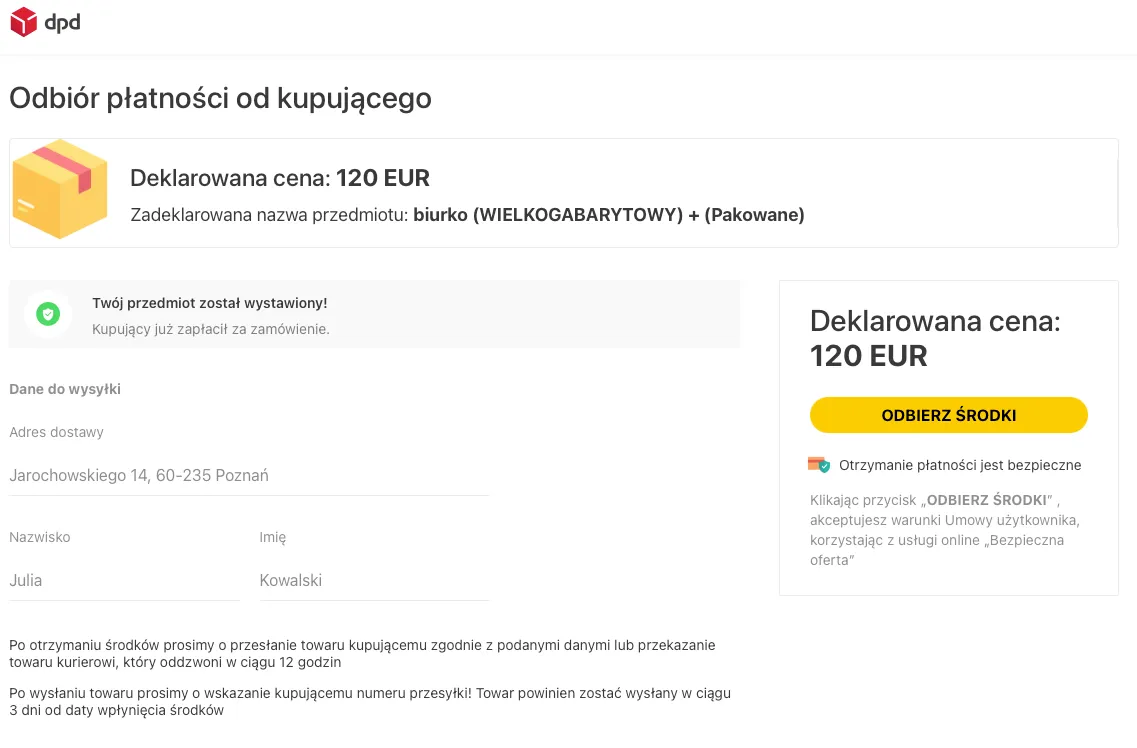This screenshot has height=748, width=1137.
Task: Click the "Dane do wysyłki" section label
Action: 64,389
